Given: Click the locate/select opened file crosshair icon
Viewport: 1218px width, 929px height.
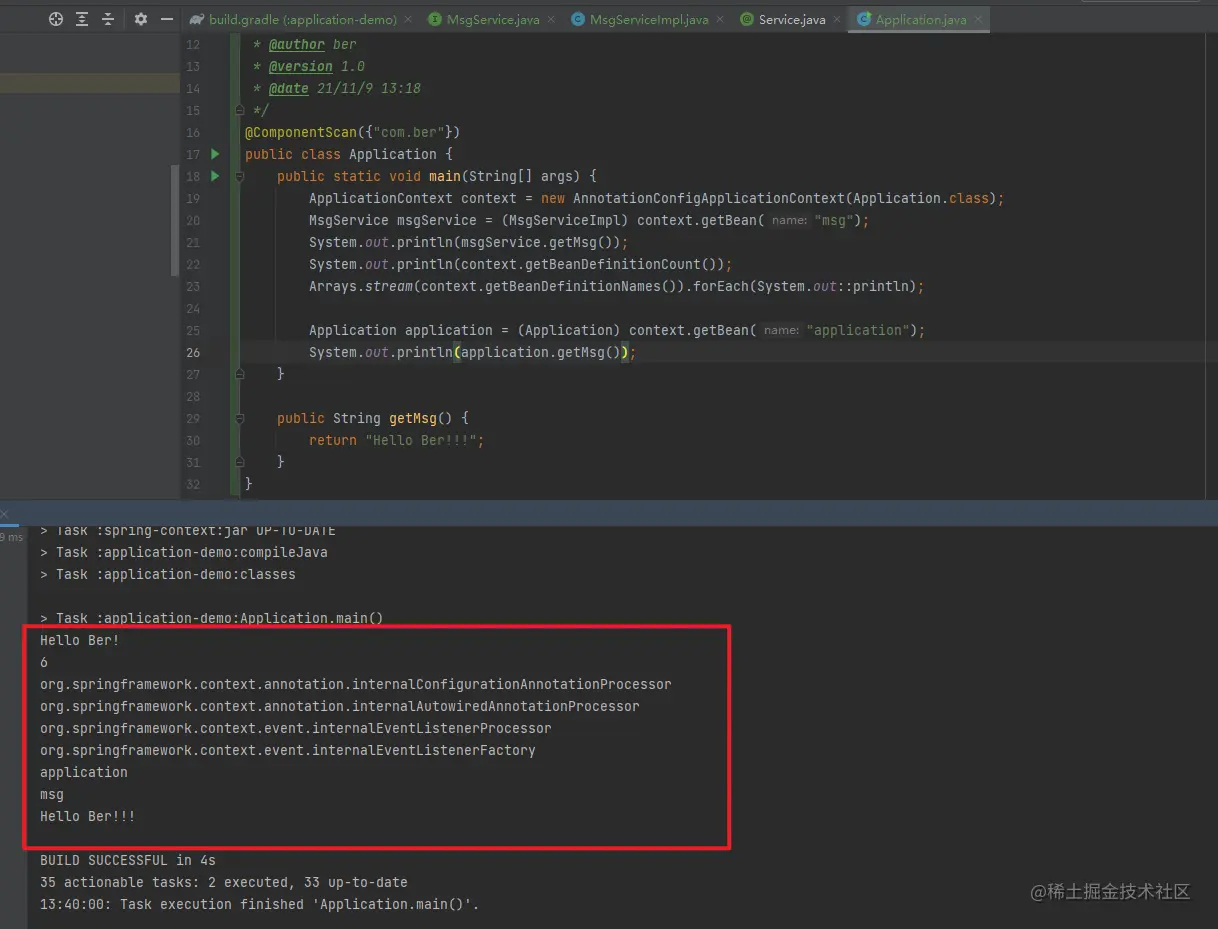Looking at the screenshot, I should tap(56, 19).
